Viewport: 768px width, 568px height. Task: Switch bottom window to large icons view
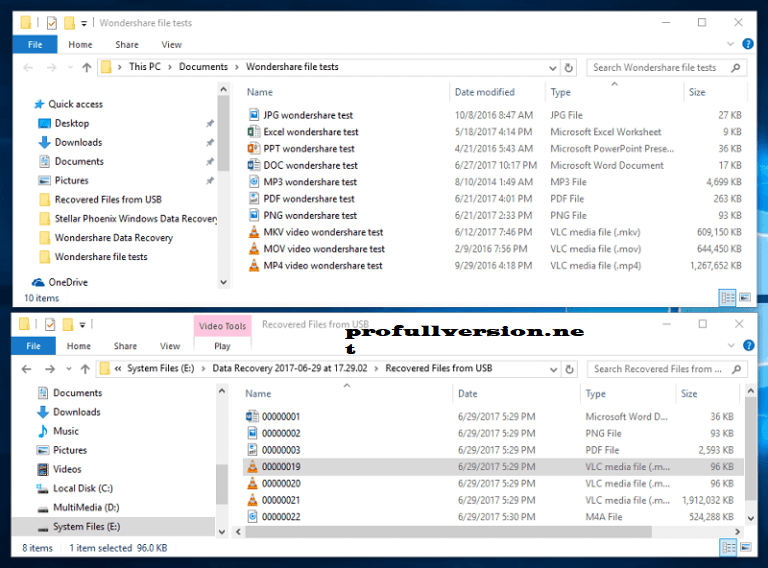[746, 547]
